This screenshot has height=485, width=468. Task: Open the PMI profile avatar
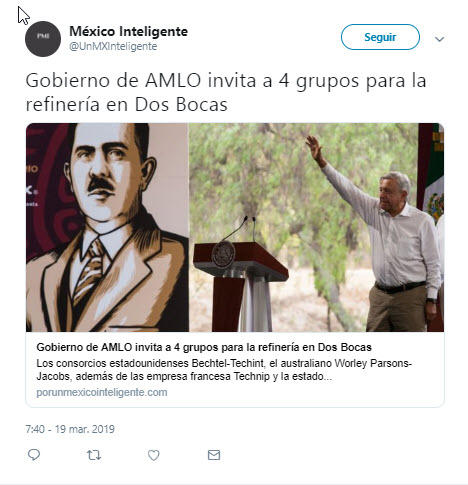[43, 39]
